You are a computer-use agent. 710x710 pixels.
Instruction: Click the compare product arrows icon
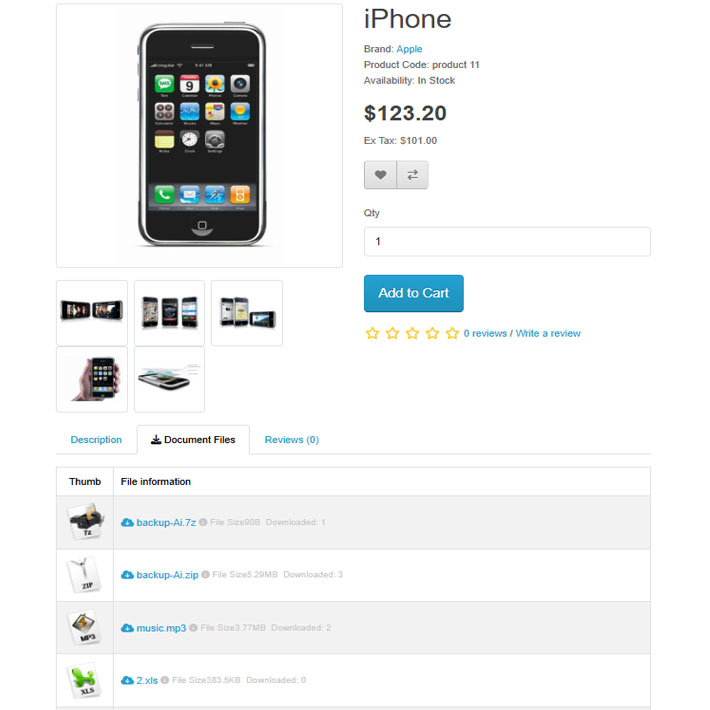(413, 175)
